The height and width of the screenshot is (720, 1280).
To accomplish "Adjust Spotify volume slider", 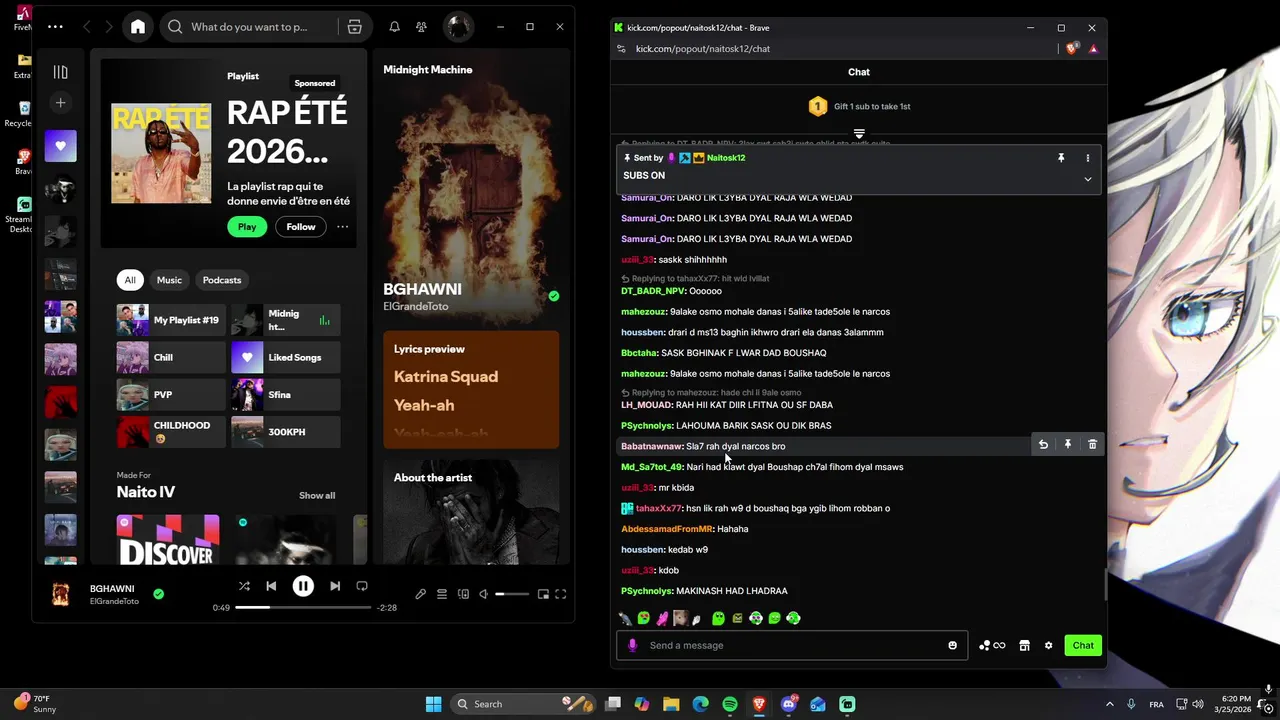I will pos(512,594).
